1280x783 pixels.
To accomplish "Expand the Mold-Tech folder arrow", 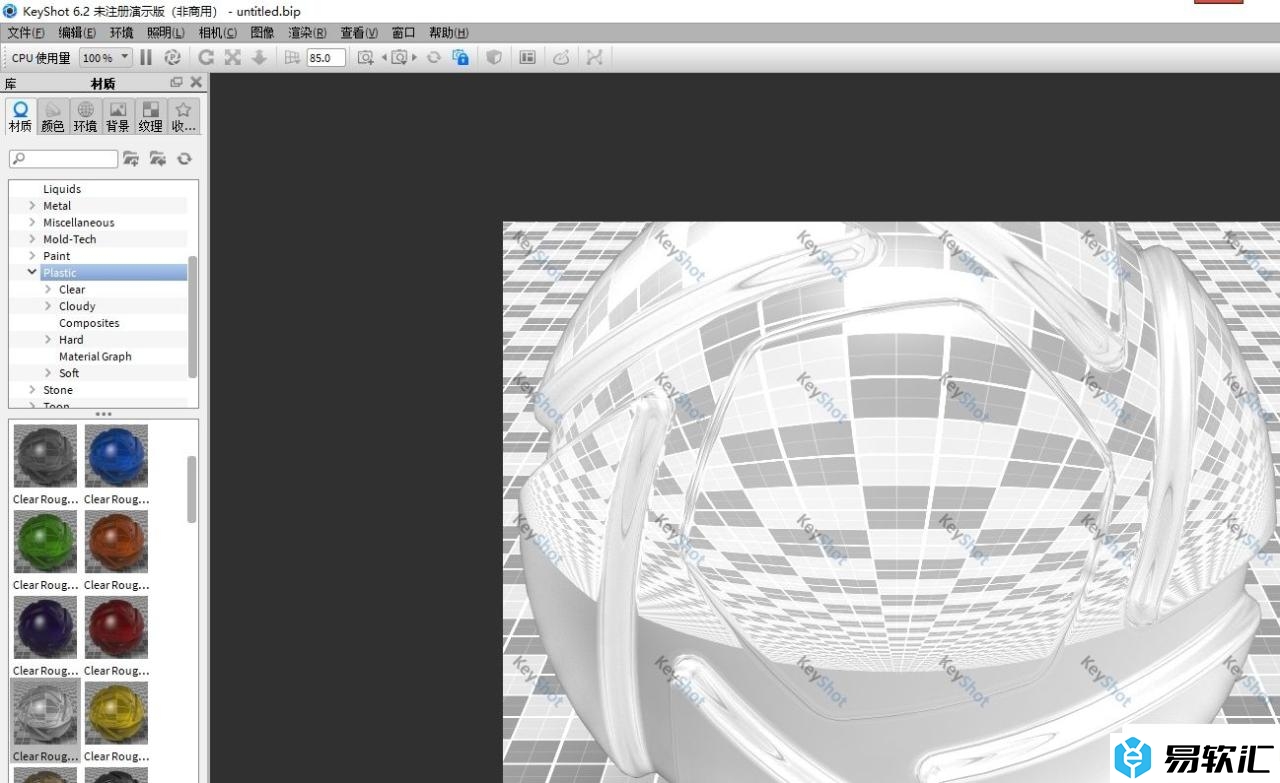I will click(32, 239).
